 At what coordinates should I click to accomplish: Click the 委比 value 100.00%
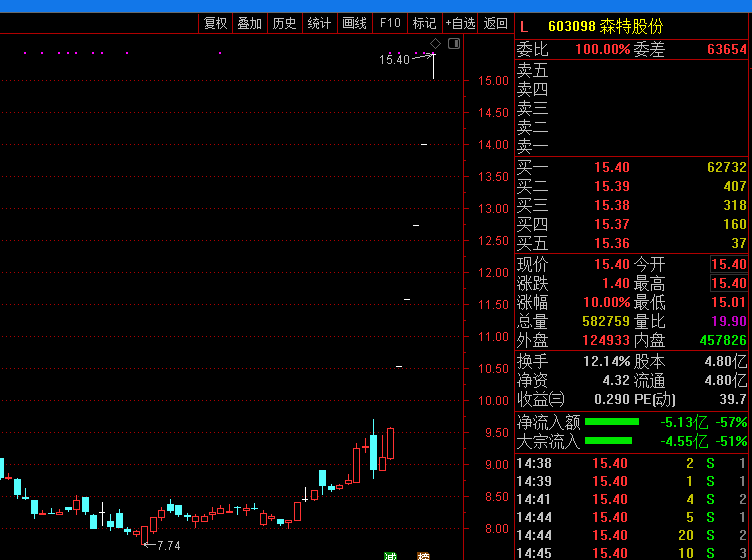pyautogui.click(x=602, y=49)
